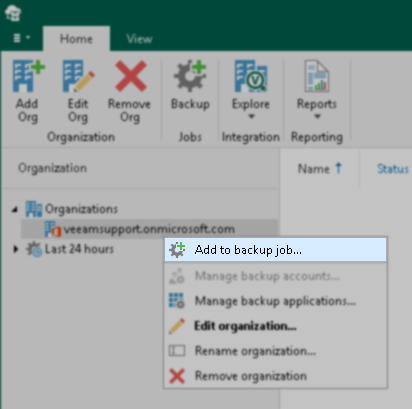Open the main hamburger menu dropdown
The width and height of the screenshot is (412, 409).
[x=21, y=38]
